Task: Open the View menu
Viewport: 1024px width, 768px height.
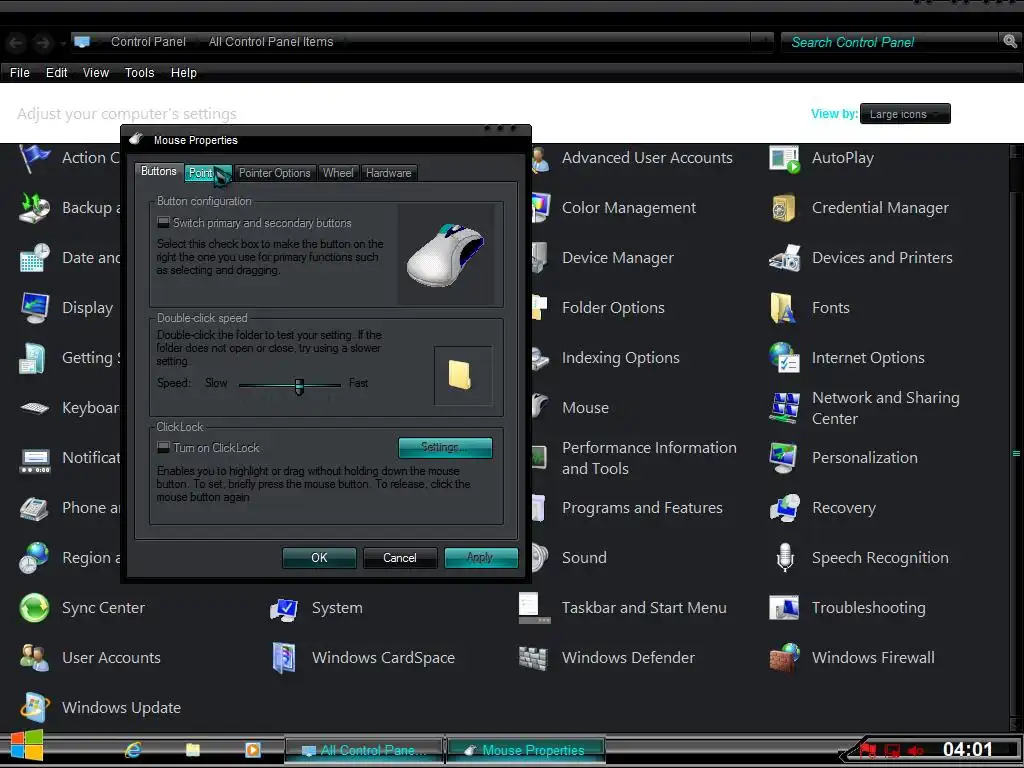Action: [95, 72]
